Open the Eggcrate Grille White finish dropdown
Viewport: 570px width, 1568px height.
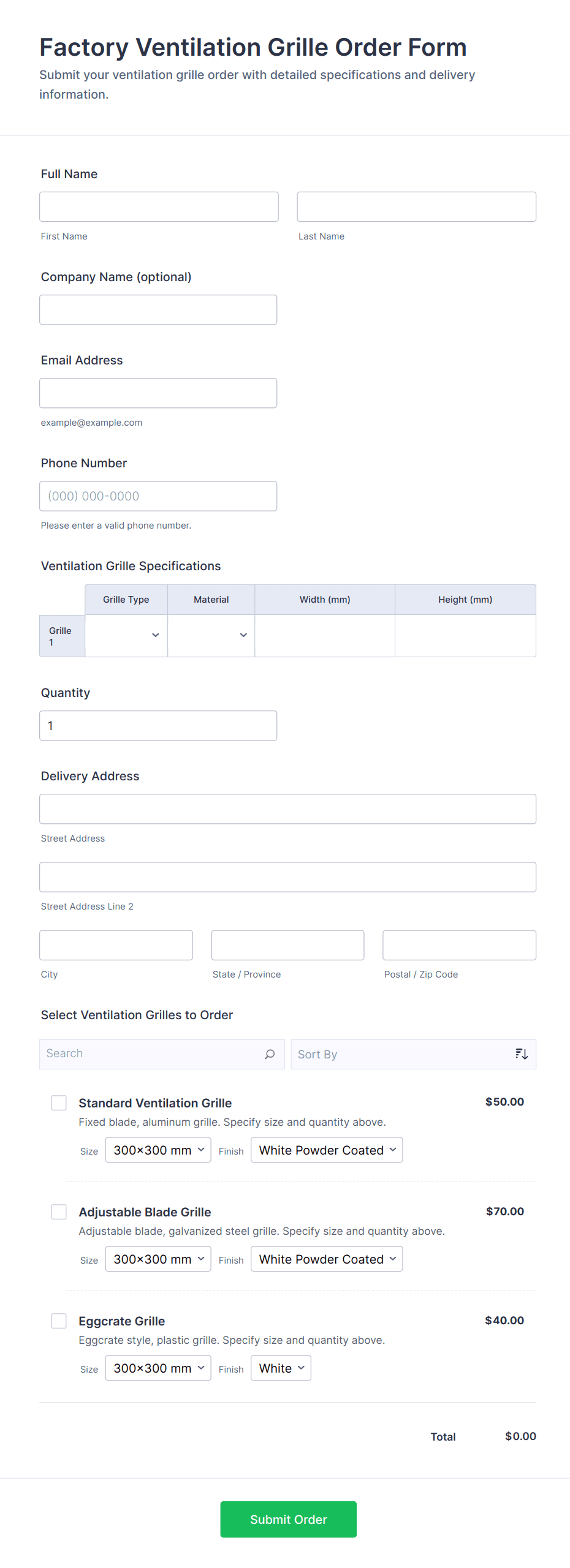(281, 1368)
